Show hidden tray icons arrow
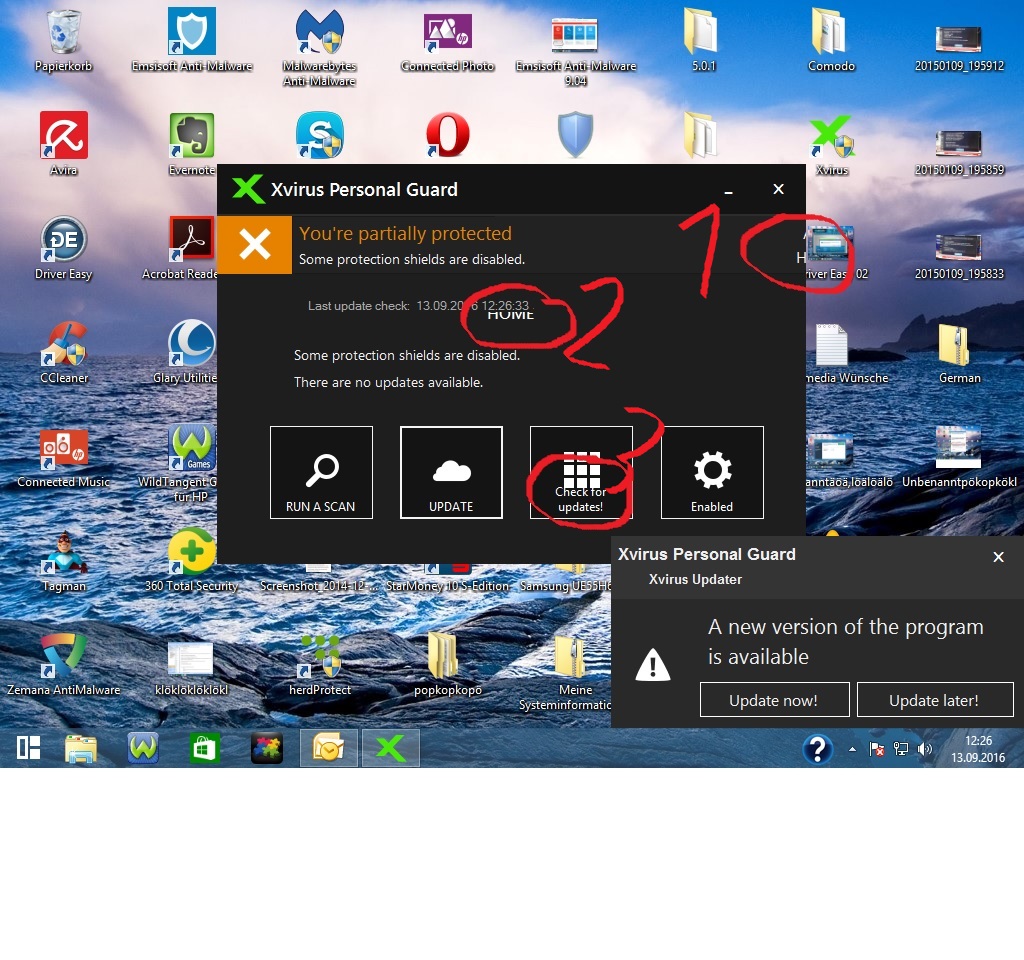The height and width of the screenshot is (960, 1024). pos(852,749)
